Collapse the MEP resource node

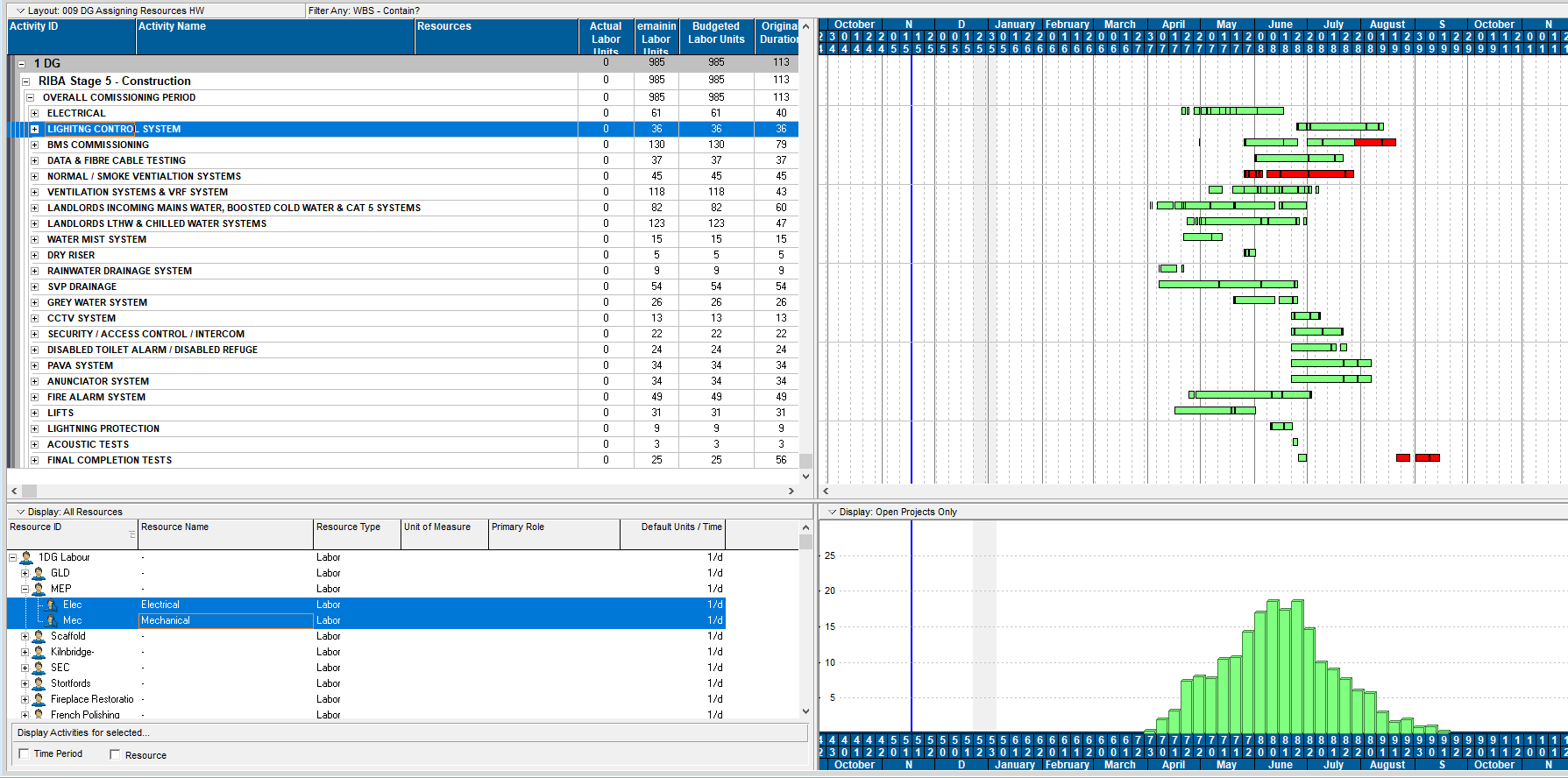pyautogui.click(x=25, y=589)
